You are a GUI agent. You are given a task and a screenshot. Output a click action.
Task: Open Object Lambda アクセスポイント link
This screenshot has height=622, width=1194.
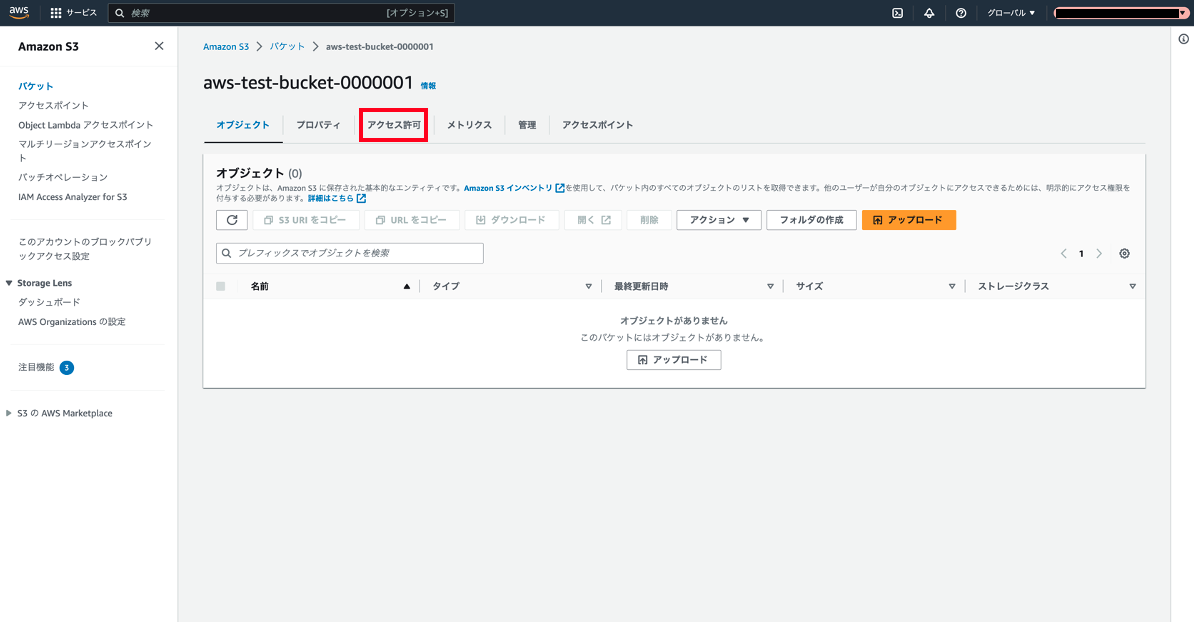pyautogui.click(x=86, y=125)
